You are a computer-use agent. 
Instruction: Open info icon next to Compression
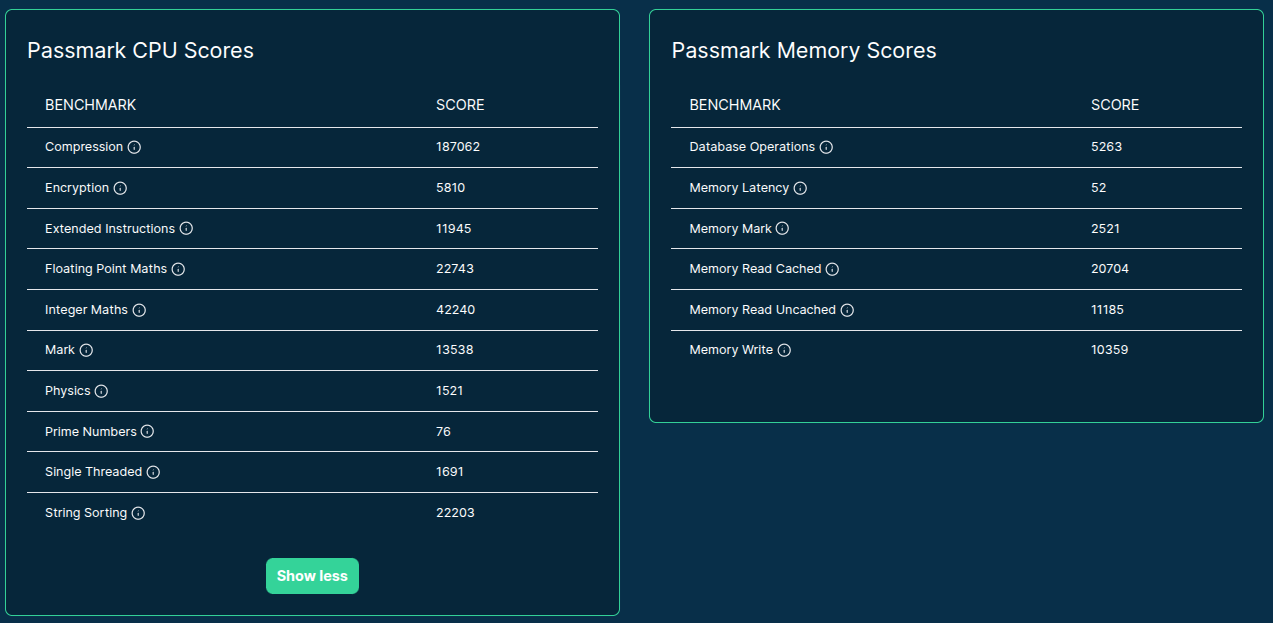point(134,147)
